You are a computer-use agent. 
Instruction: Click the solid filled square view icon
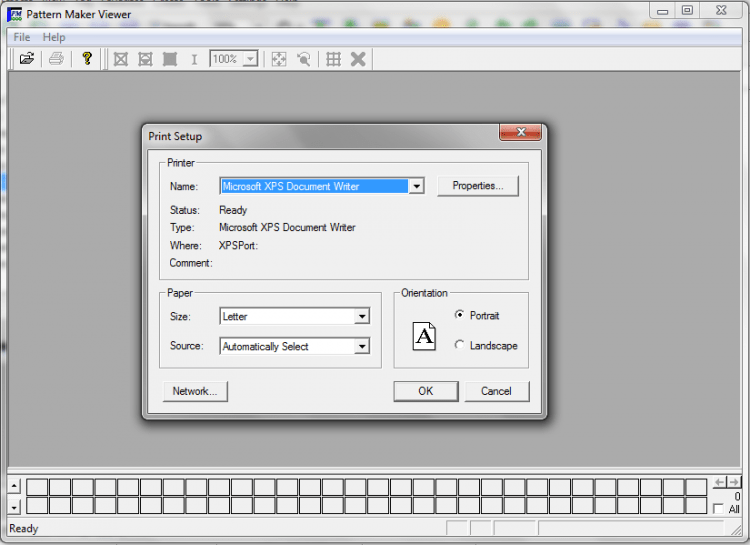click(169, 59)
